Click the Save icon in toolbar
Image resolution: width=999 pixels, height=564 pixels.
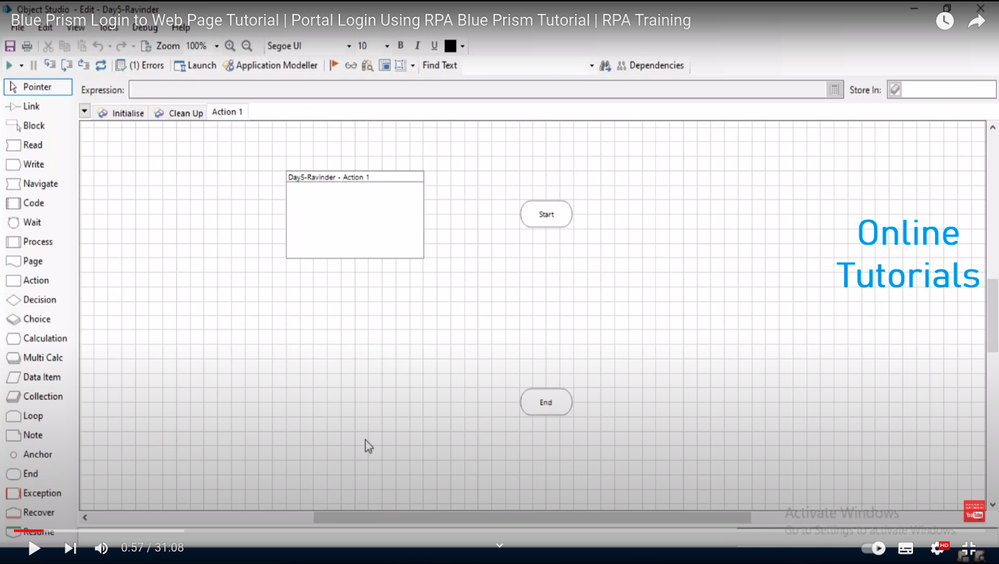[10, 46]
